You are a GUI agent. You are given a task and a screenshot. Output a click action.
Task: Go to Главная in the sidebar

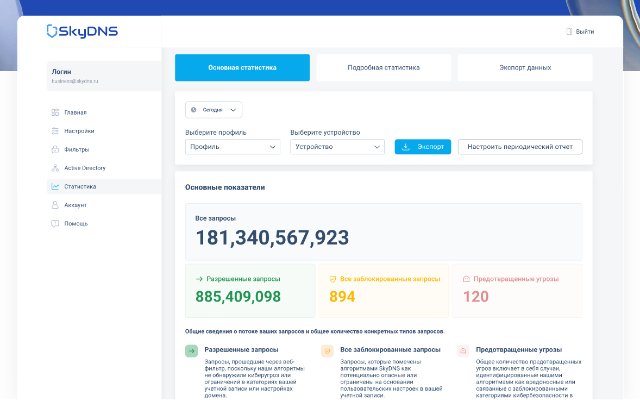point(104,112)
